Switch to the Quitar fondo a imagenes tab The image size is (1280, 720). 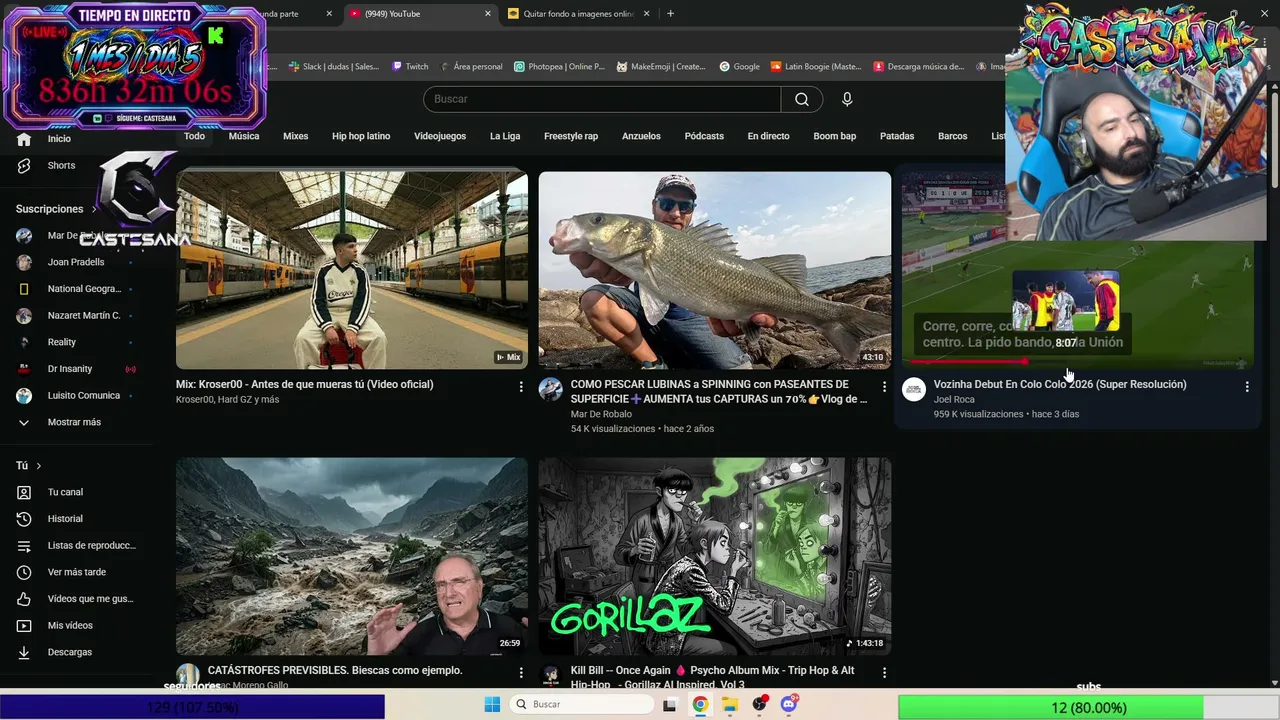pos(578,14)
